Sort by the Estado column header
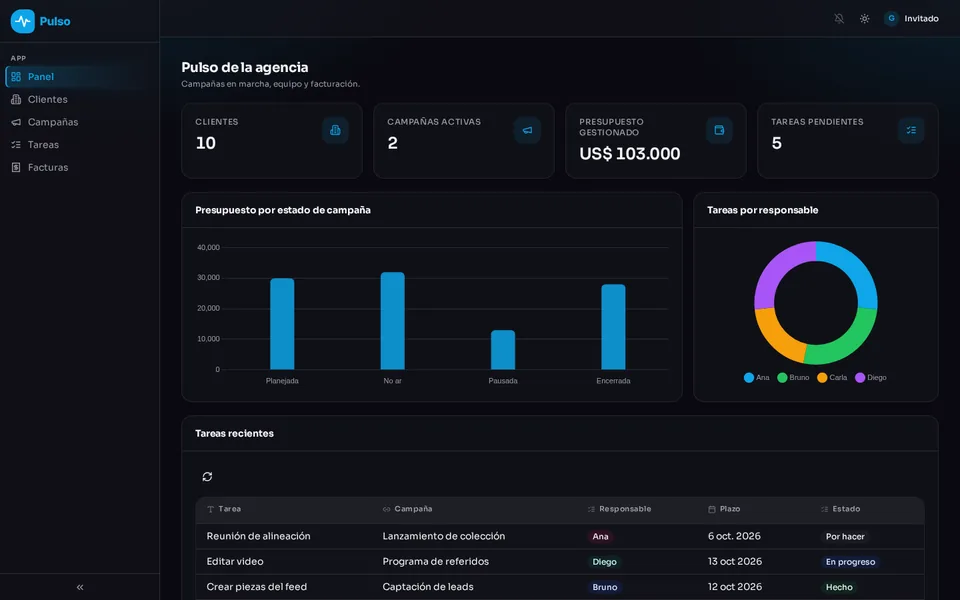This screenshot has height=600, width=960. [841, 509]
